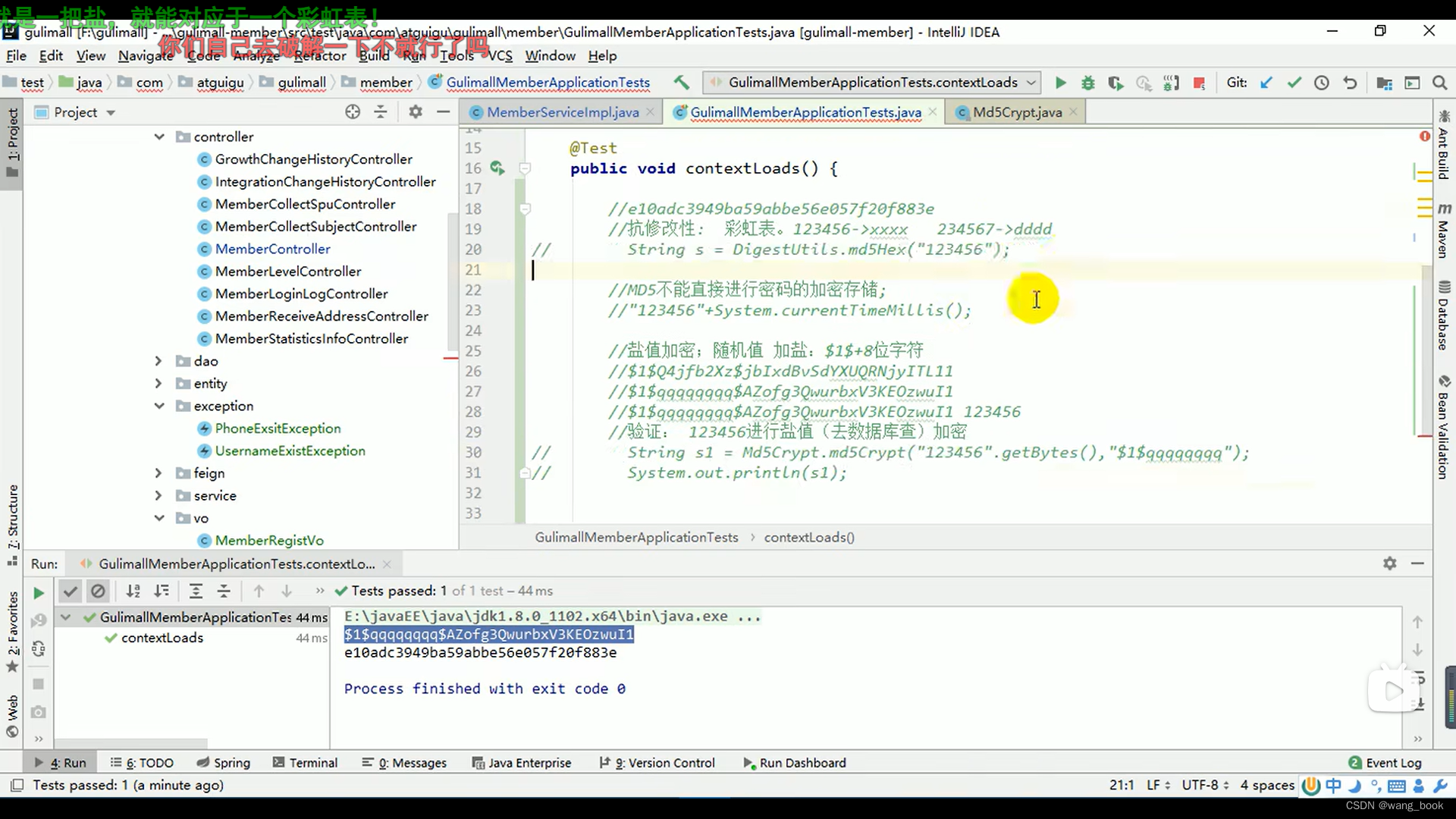Click the Run test button (green play)

click(39, 590)
